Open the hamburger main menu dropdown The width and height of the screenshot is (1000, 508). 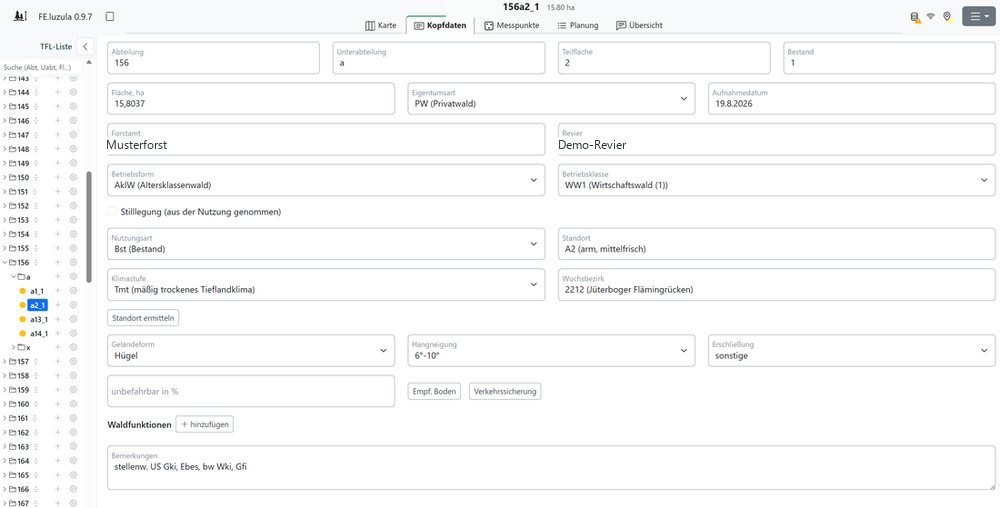coord(978,17)
